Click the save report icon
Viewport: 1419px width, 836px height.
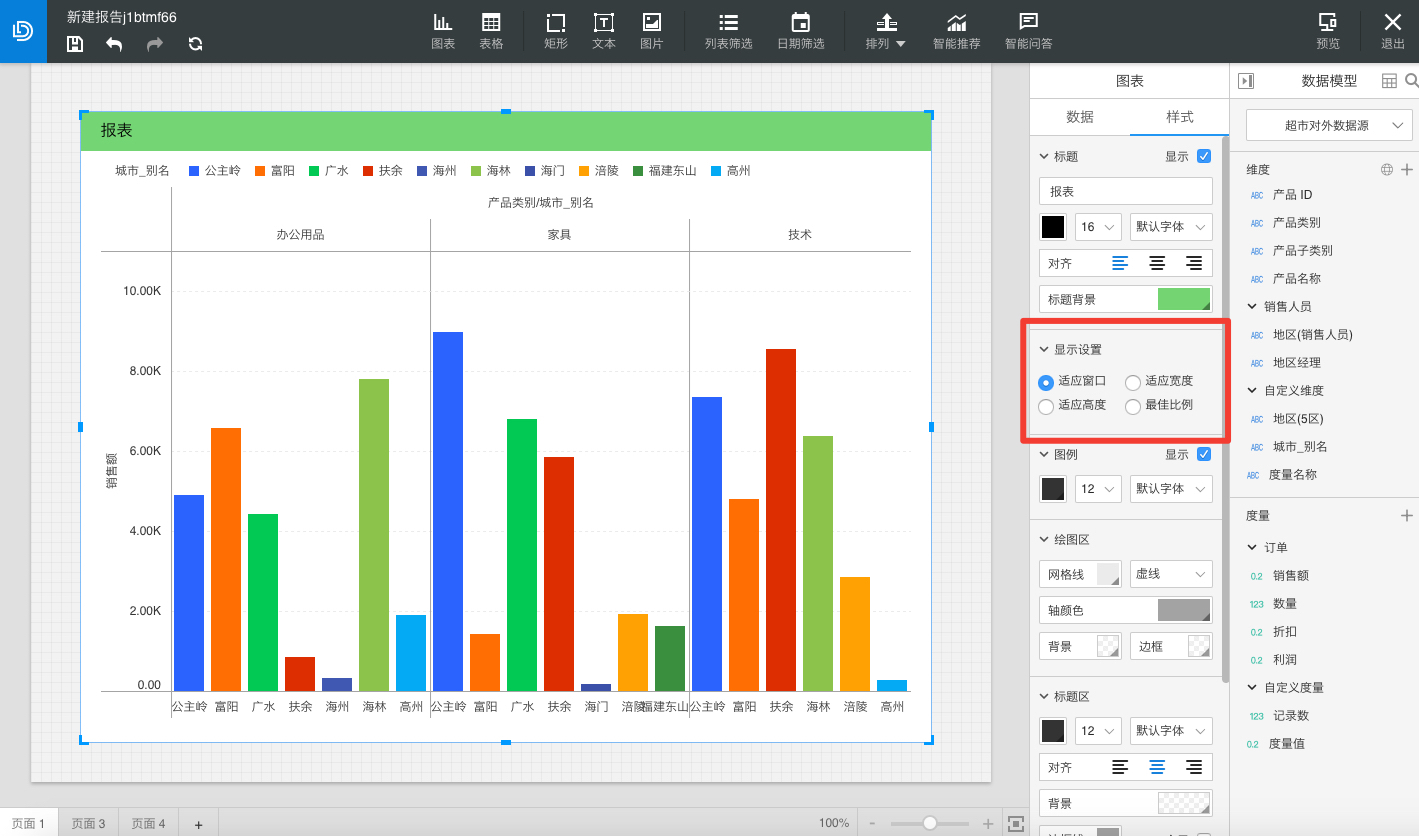[75, 43]
